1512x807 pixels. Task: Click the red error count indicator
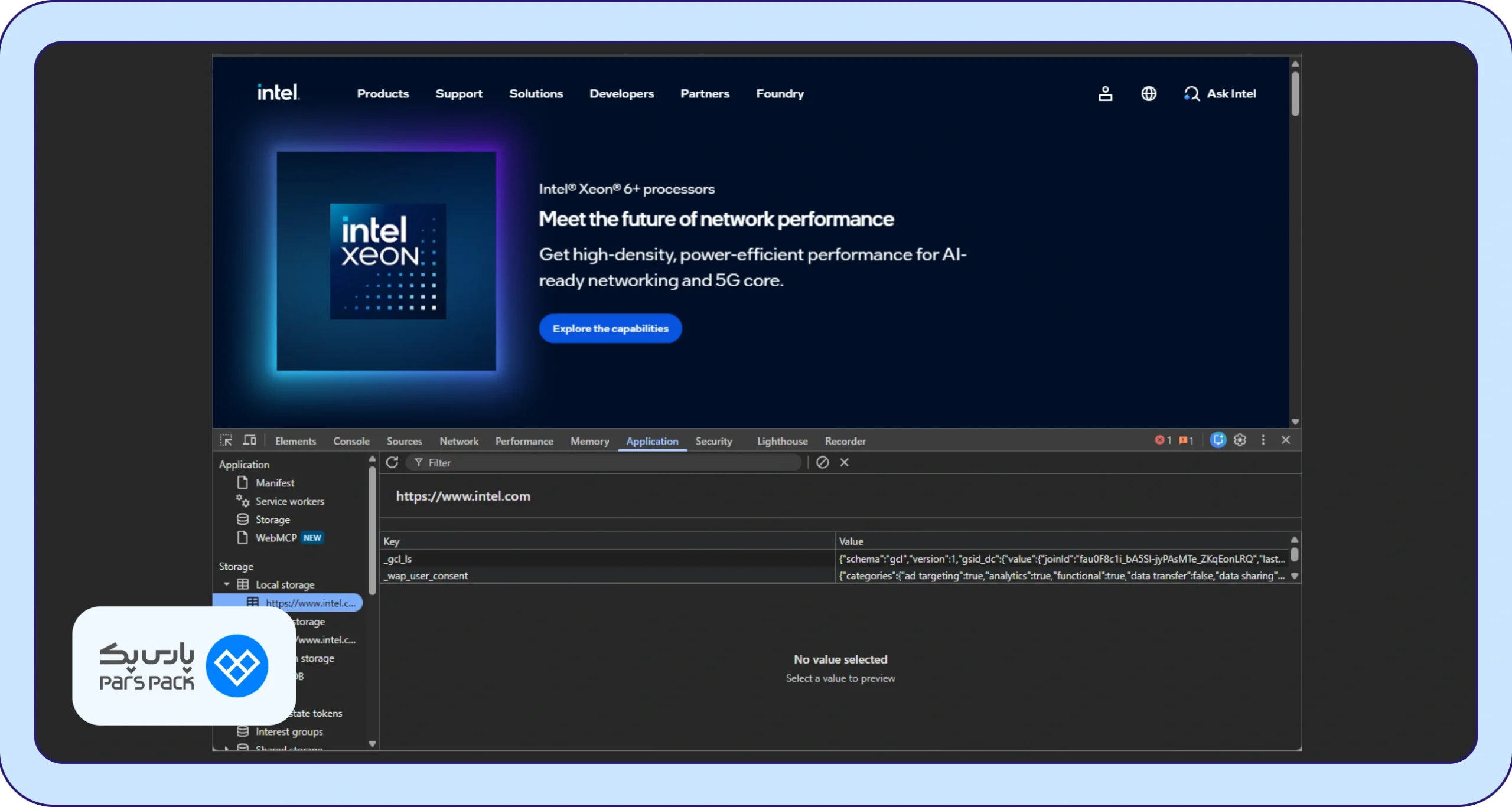1163,440
